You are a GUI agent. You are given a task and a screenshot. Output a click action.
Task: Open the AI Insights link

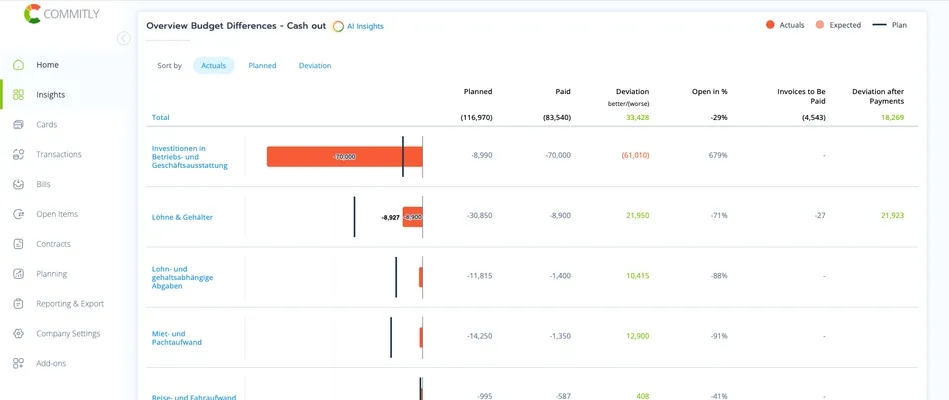[x=365, y=27]
